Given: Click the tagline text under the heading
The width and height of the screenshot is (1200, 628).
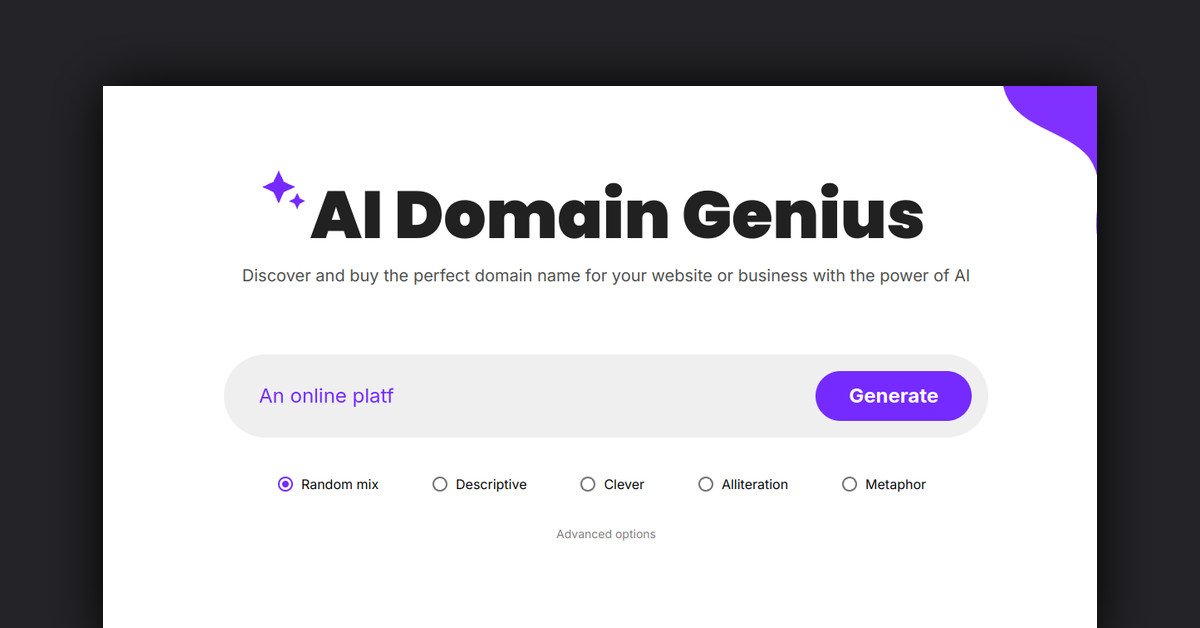Looking at the screenshot, I should [606, 276].
